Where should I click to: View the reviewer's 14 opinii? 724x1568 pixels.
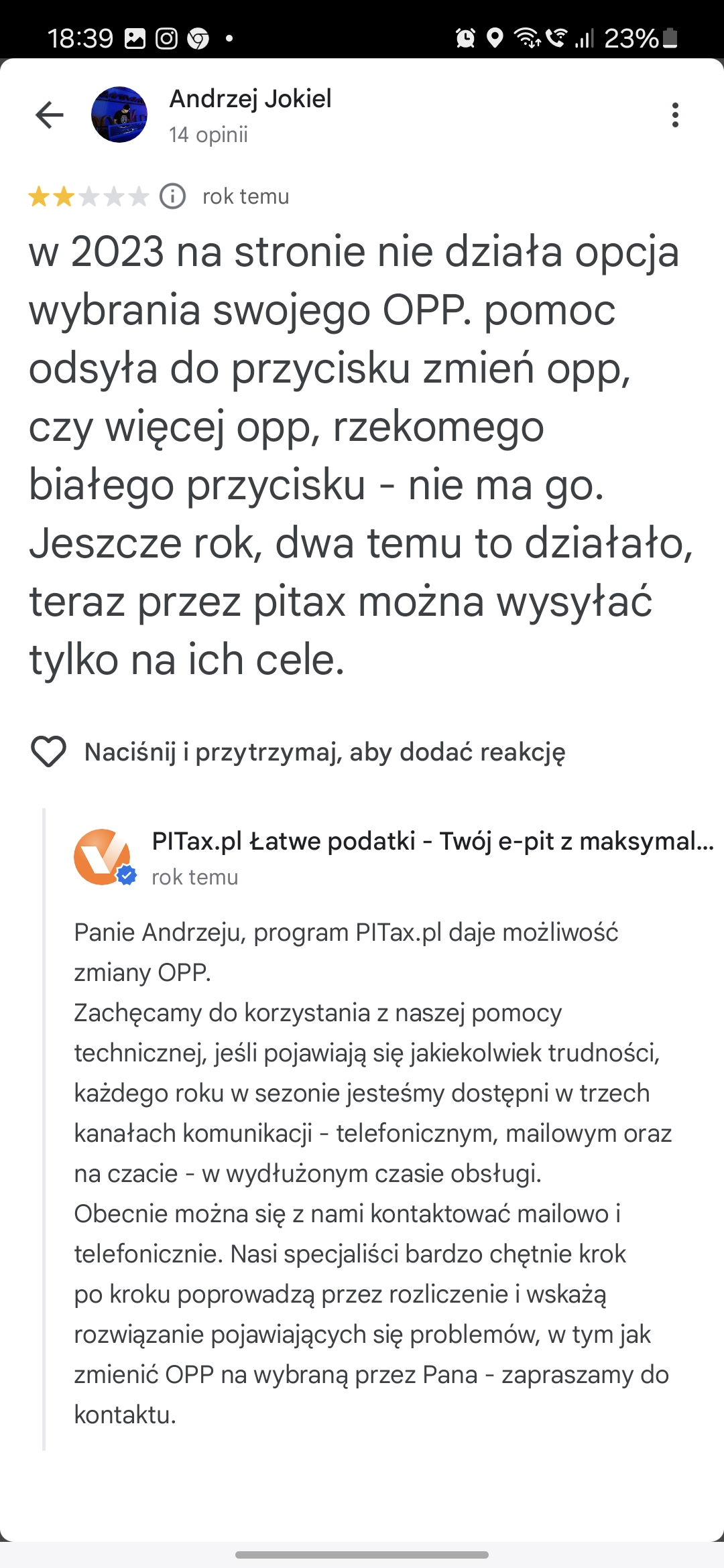[208, 135]
